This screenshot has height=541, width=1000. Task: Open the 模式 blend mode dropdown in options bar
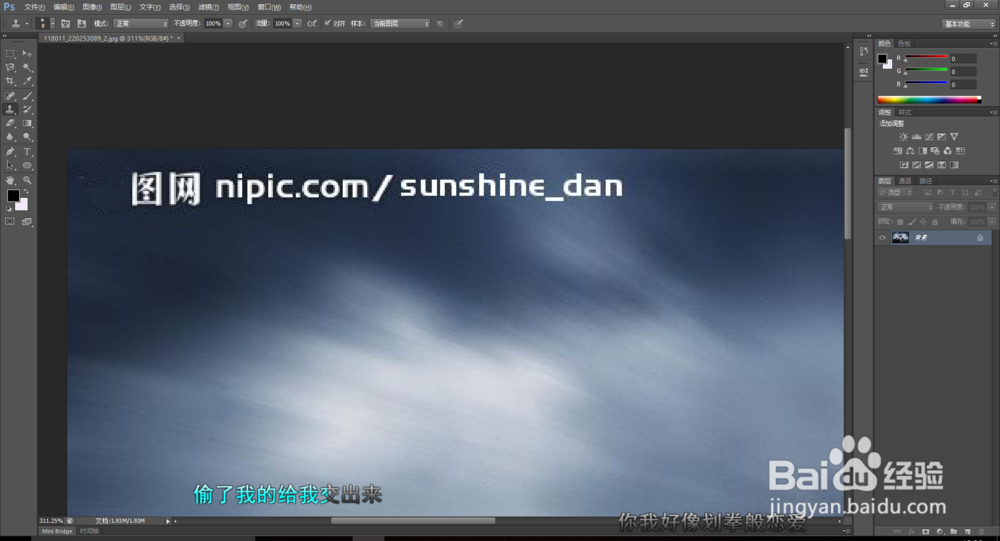click(x=141, y=24)
